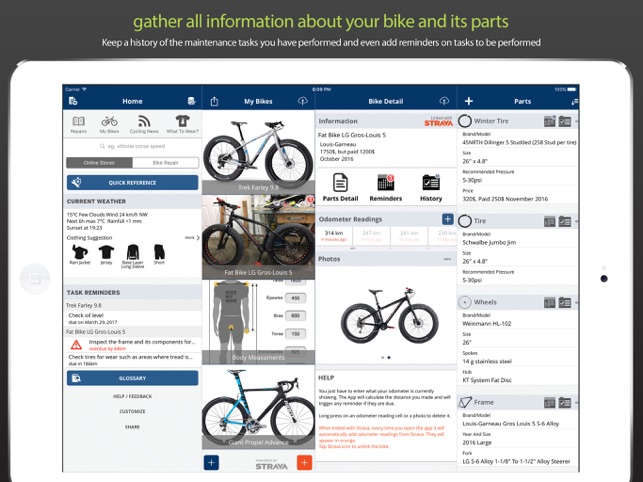Open Cycling News feed icon
The width and height of the screenshot is (643, 482).
tap(144, 121)
